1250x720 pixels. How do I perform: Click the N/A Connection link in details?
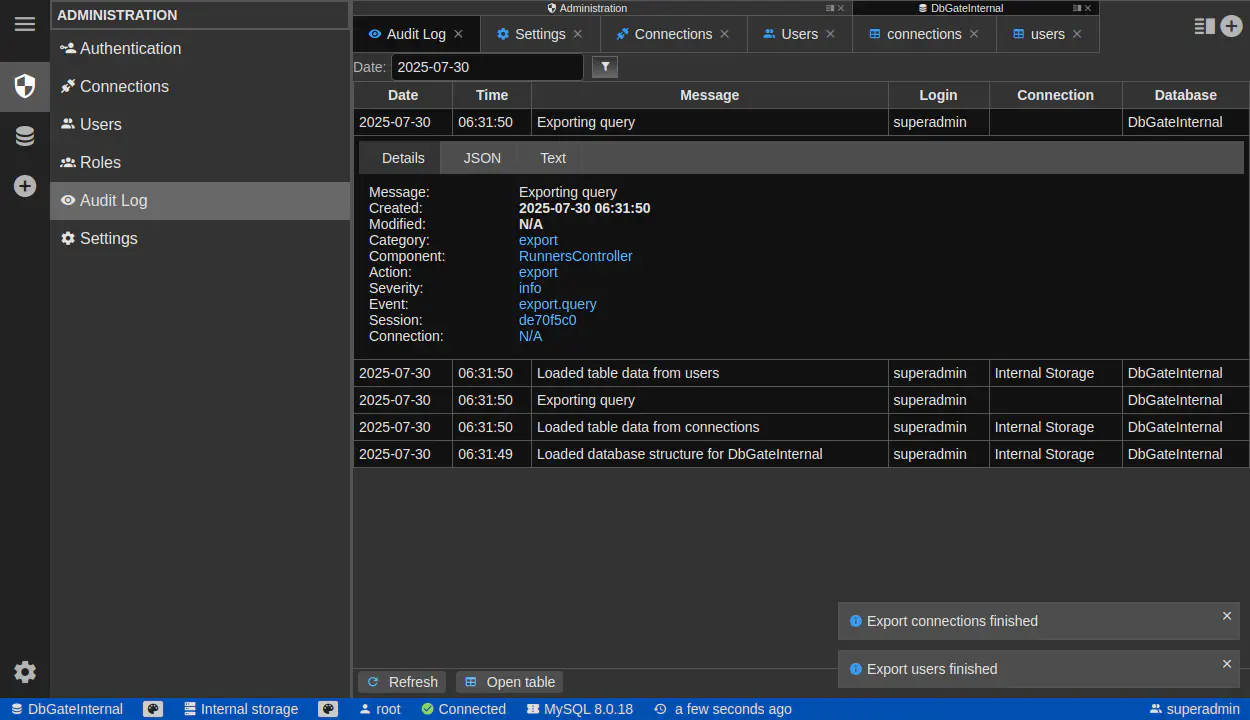(530, 336)
